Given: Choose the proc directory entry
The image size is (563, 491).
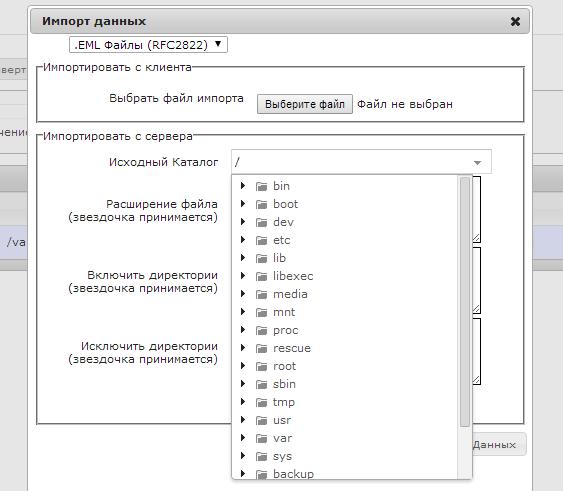Looking at the screenshot, I should [285, 330].
